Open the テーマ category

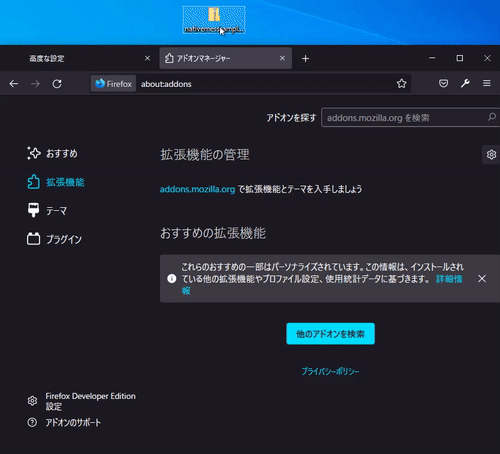tap(47, 210)
